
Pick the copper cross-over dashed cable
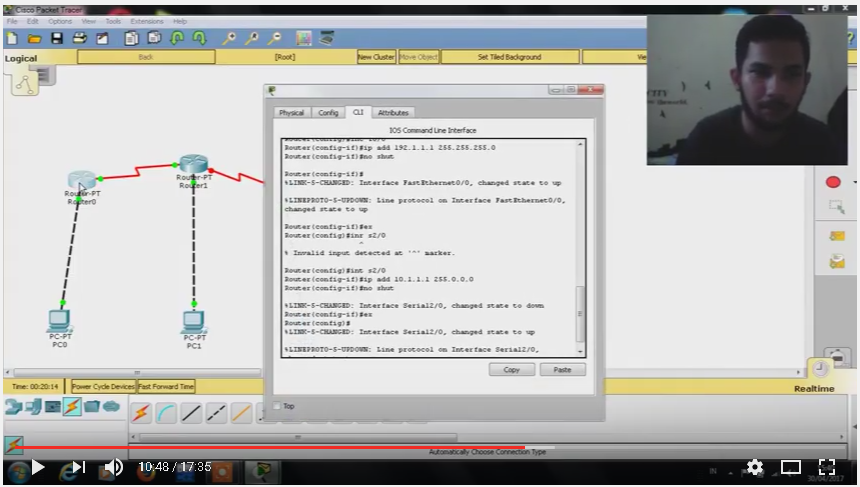click(x=216, y=412)
